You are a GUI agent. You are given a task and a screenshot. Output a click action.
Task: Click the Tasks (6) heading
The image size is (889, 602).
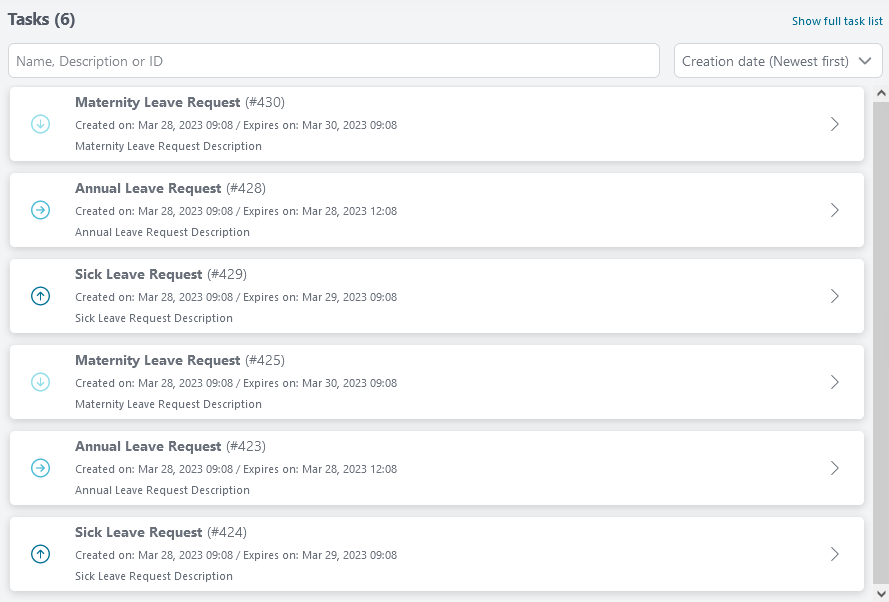[x=41, y=20]
